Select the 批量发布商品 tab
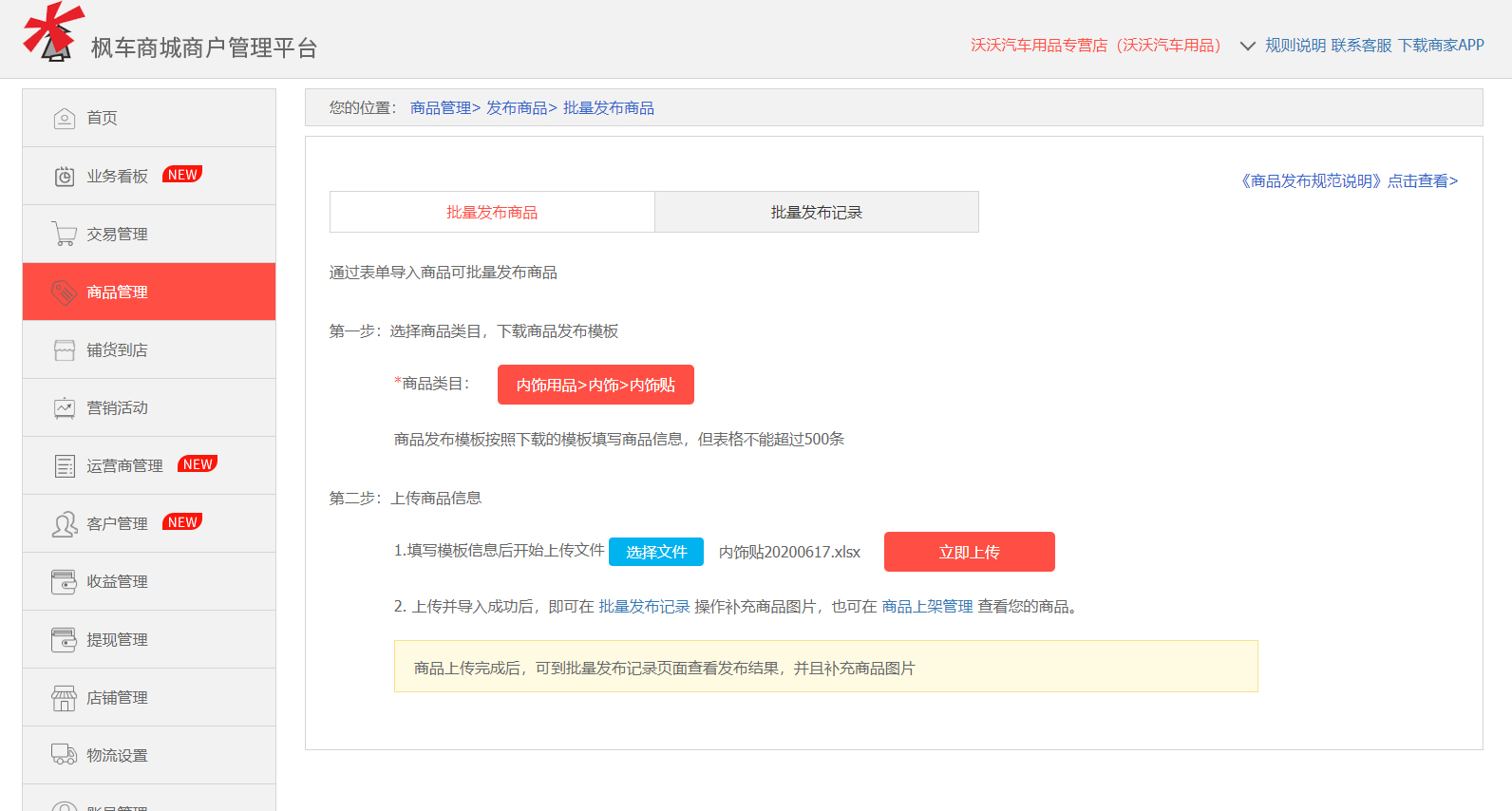1512x811 pixels. click(492, 213)
